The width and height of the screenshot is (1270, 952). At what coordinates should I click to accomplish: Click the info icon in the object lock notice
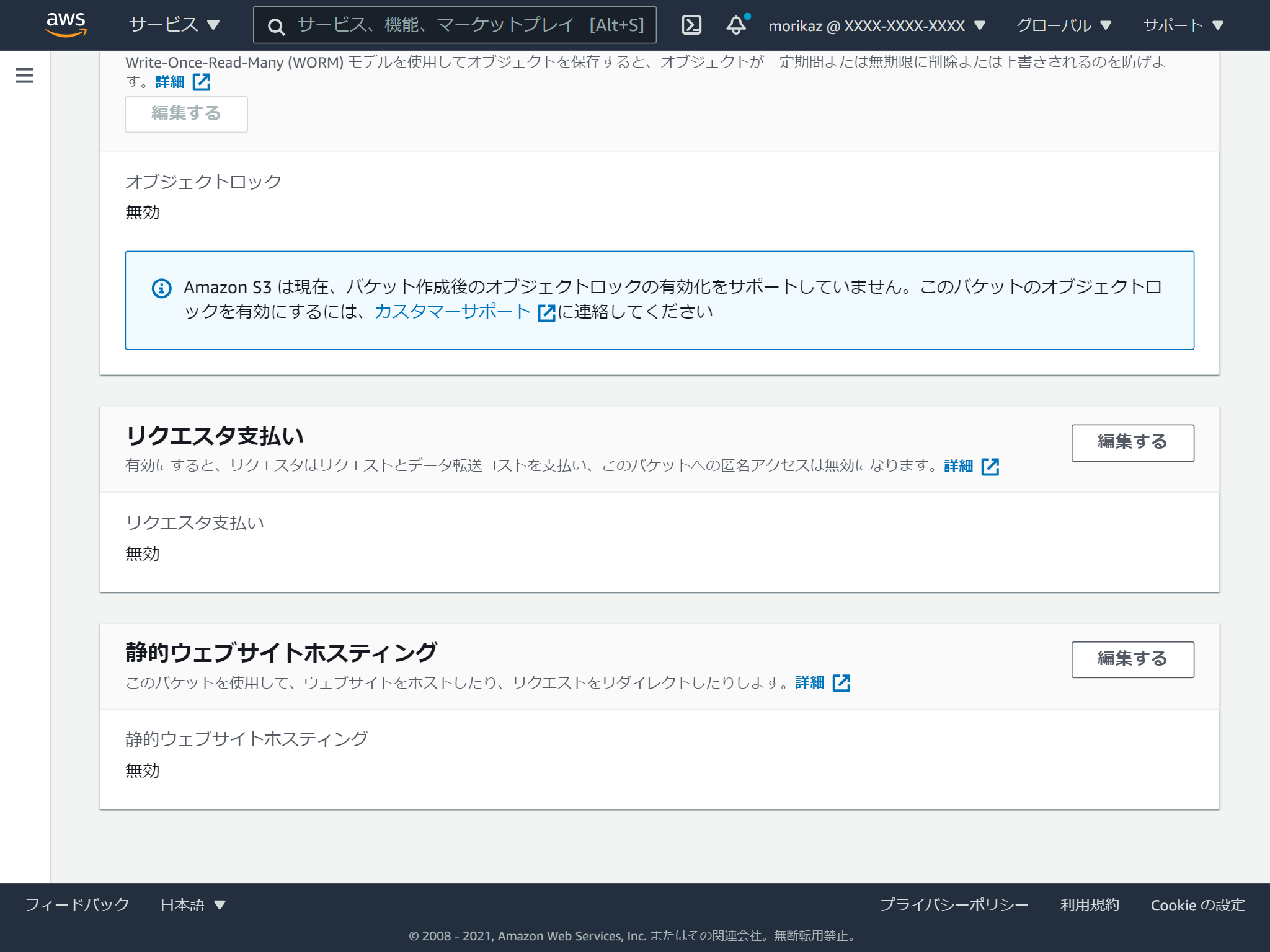tap(161, 287)
